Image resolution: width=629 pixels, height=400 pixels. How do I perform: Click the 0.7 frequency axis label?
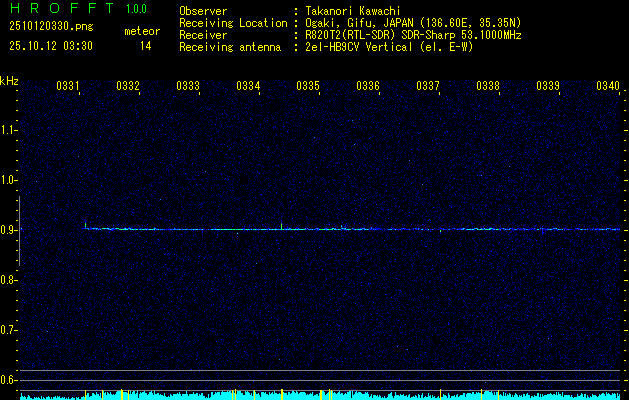pos(8,330)
